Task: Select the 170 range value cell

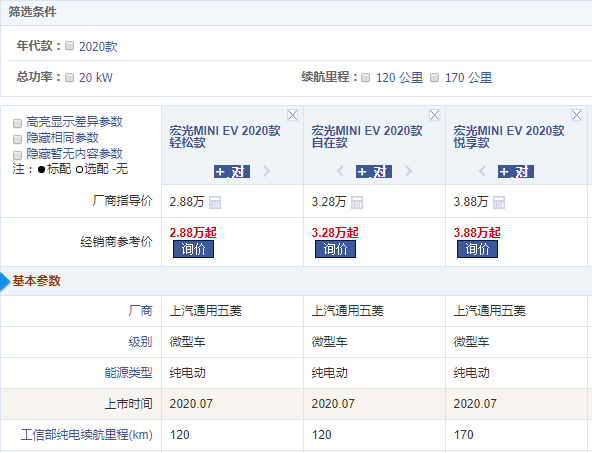Action: click(x=516, y=435)
